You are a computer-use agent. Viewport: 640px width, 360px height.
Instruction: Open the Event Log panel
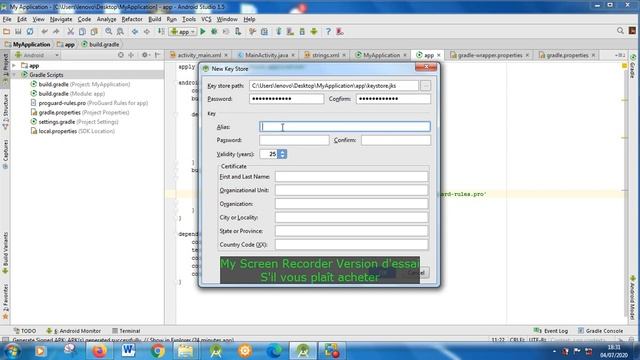pyautogui.click(x=551, y=331)
